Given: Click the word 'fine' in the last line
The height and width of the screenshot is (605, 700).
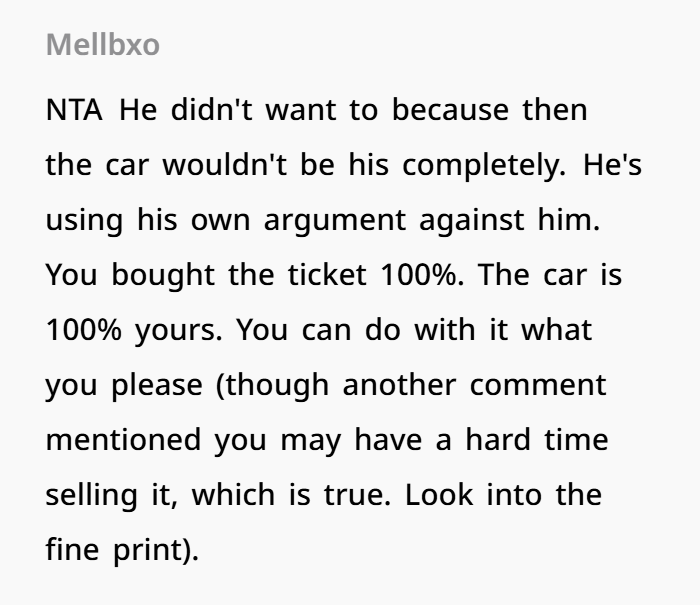Looking at the screenshot, I should pyautogui.click(x=72, y=550).
